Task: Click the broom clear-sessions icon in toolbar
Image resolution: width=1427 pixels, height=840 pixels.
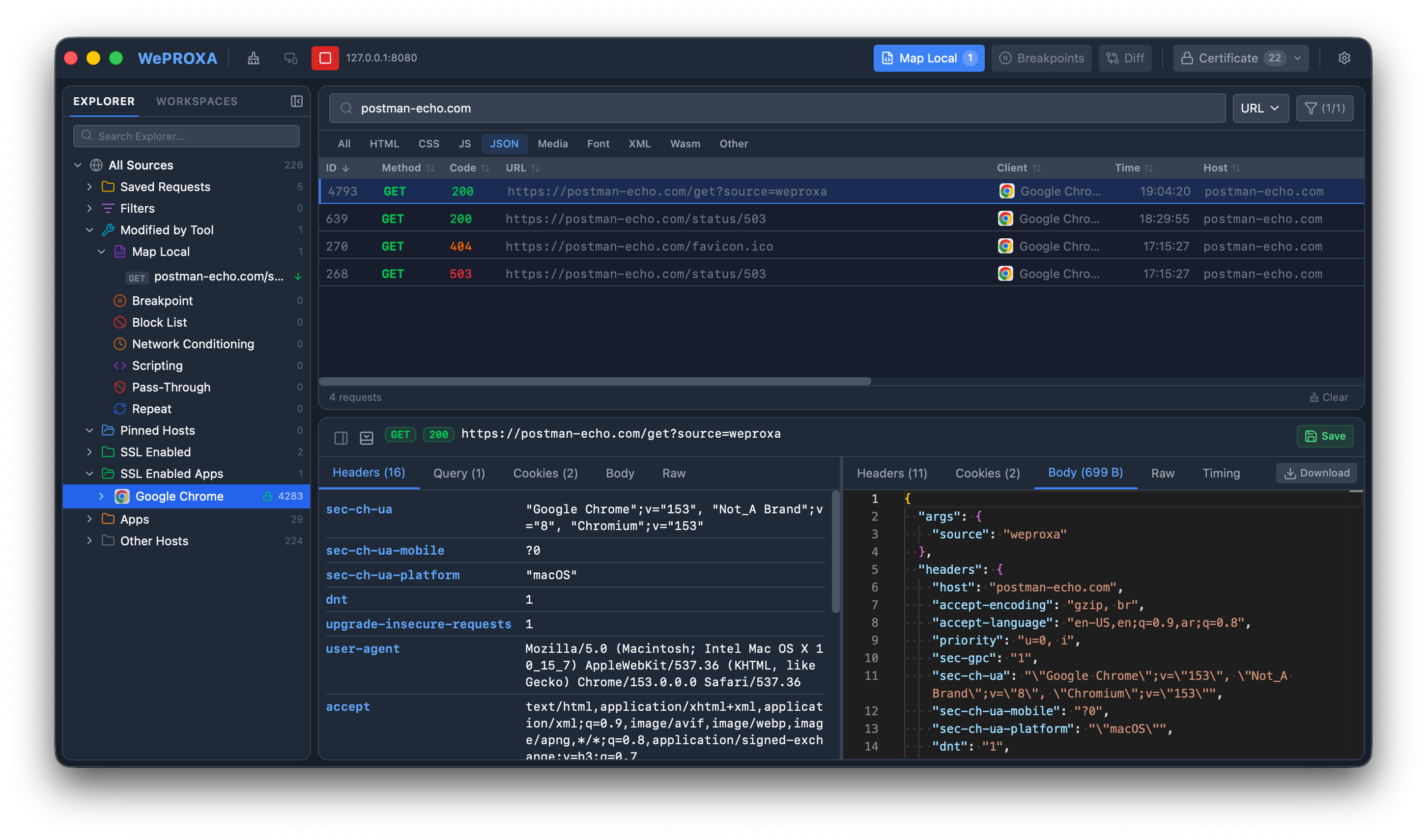Action: point(253,58)
